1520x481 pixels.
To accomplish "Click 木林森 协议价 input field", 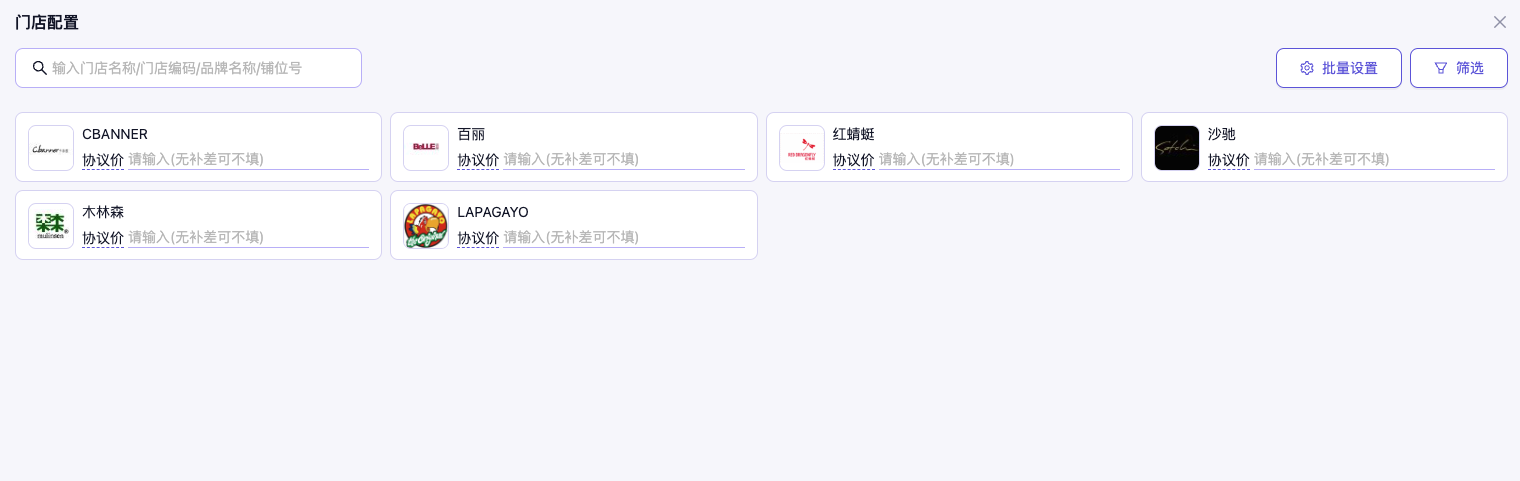I will coord(248,237).
